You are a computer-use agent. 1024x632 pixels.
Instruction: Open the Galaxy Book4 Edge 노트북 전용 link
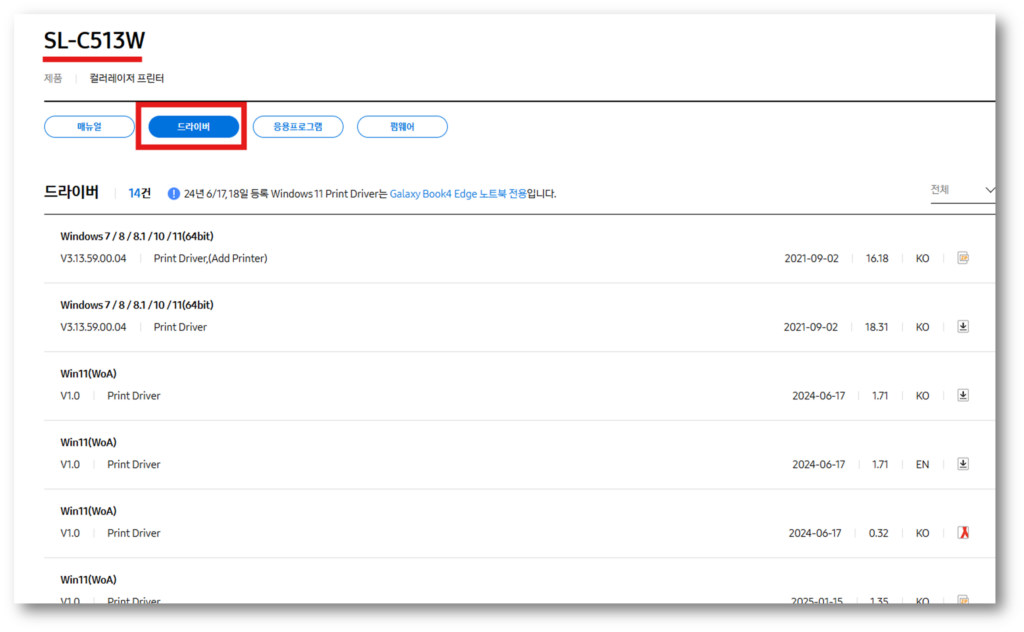click(458, 194)
